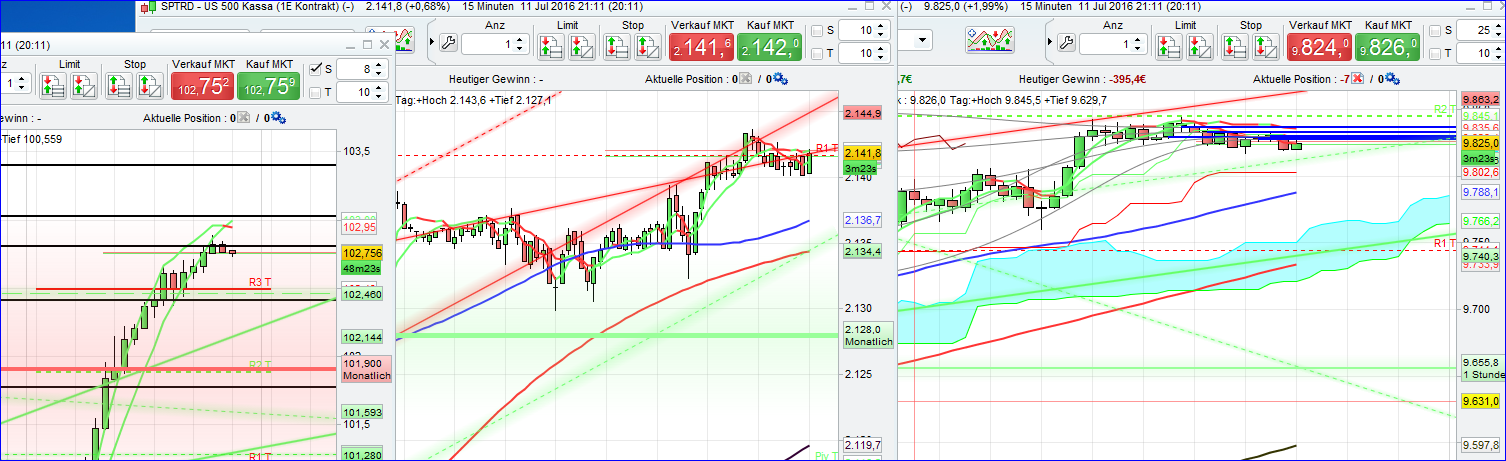Click first Stop order icon in 102,75 window

pyautogui.click(x=118, y=85)
